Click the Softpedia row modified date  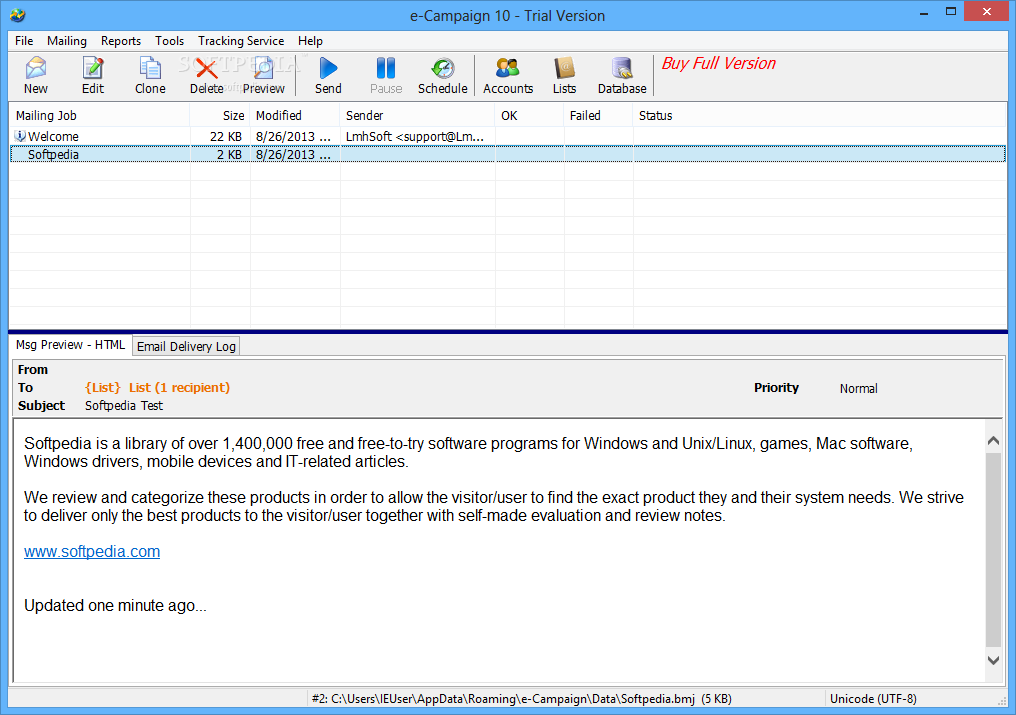tap(294, 154)
